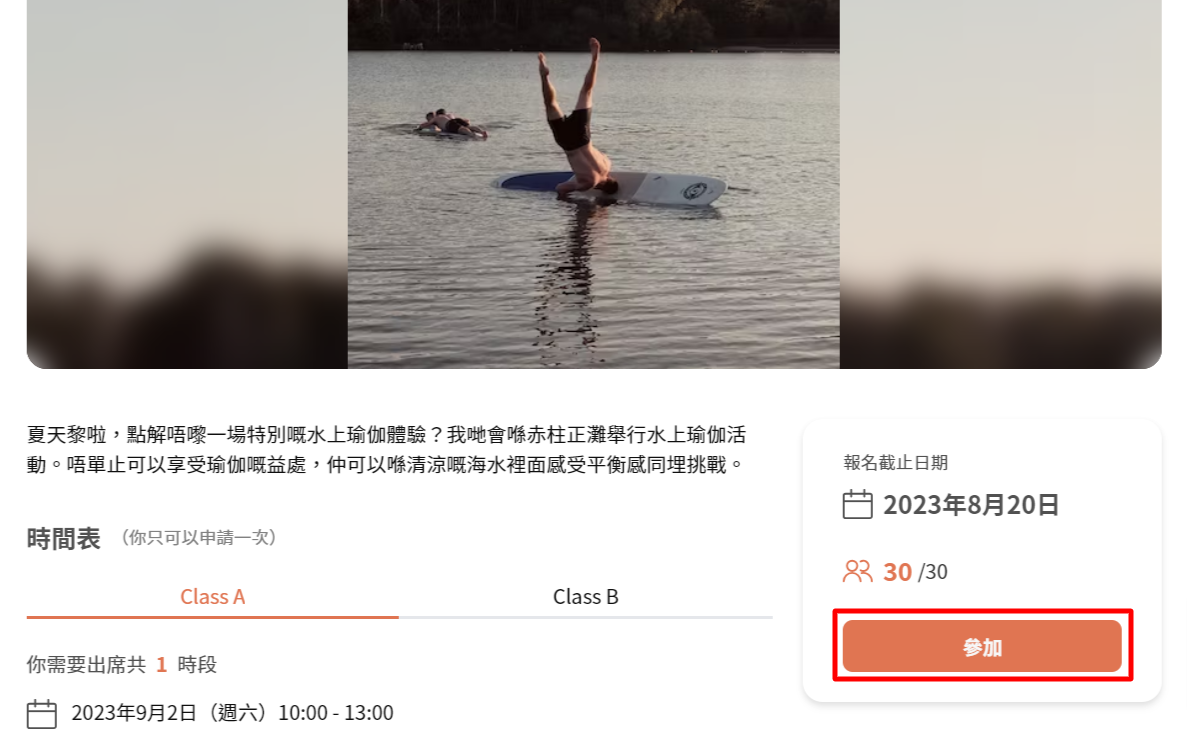Click the 時間表 heading
This screenshot has width=1187, height=732.
64,539
